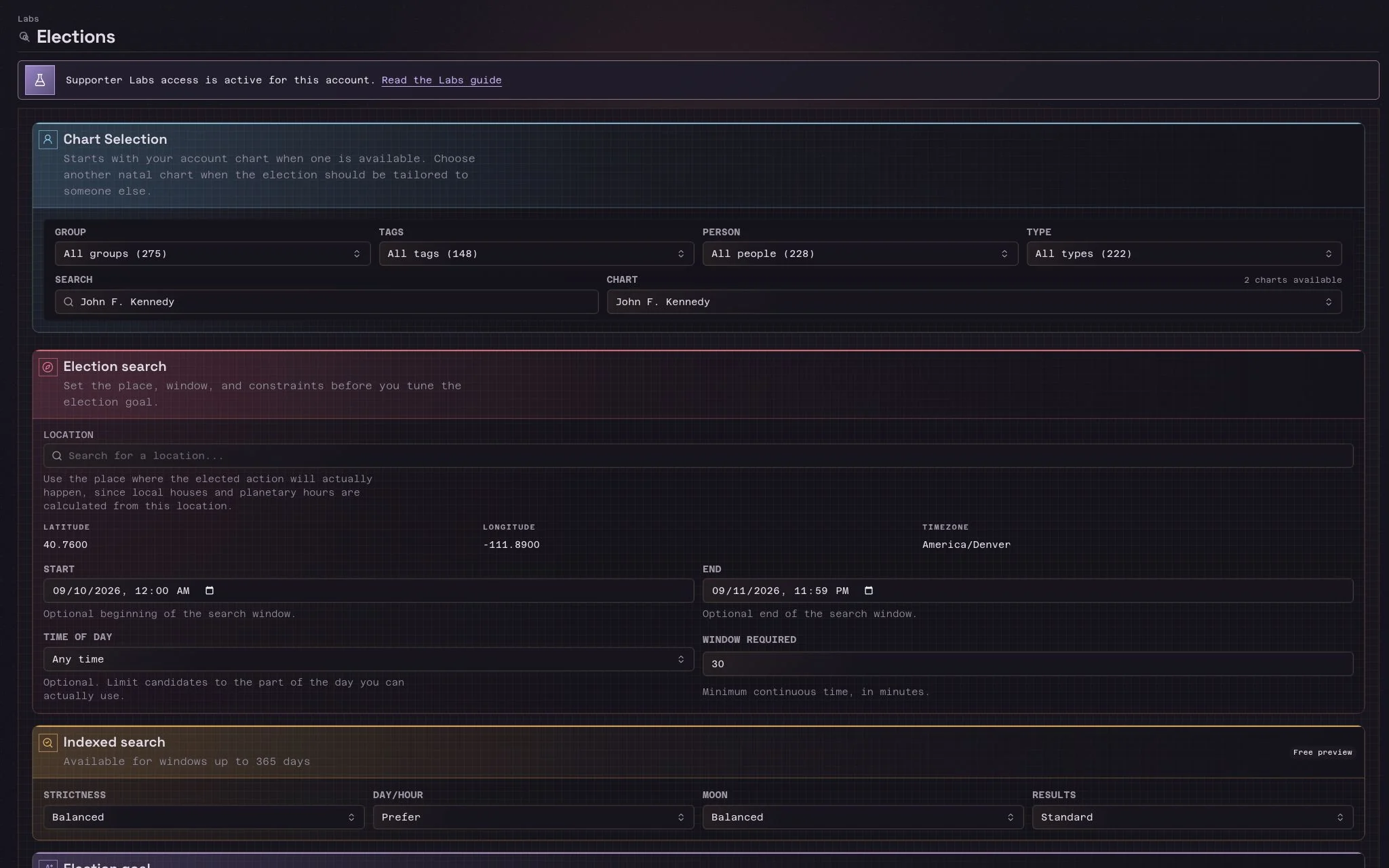
Task: Click the Window required minutes field
Action: (1028, 664)
